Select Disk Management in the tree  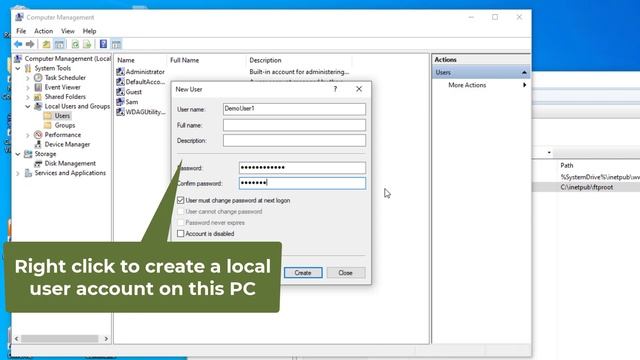click(70, 163)
